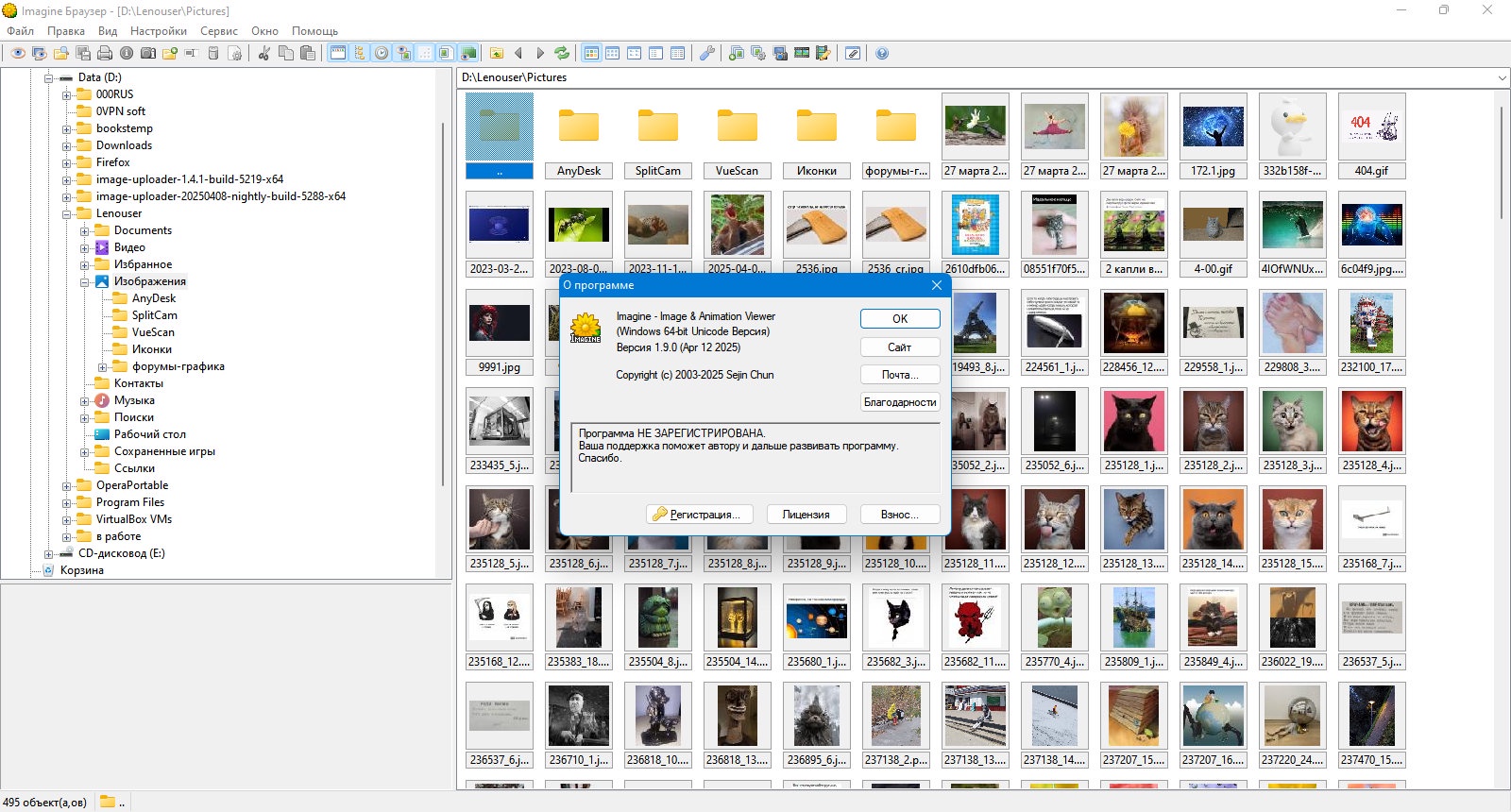Click the green Refresh arrows icon

561,53
